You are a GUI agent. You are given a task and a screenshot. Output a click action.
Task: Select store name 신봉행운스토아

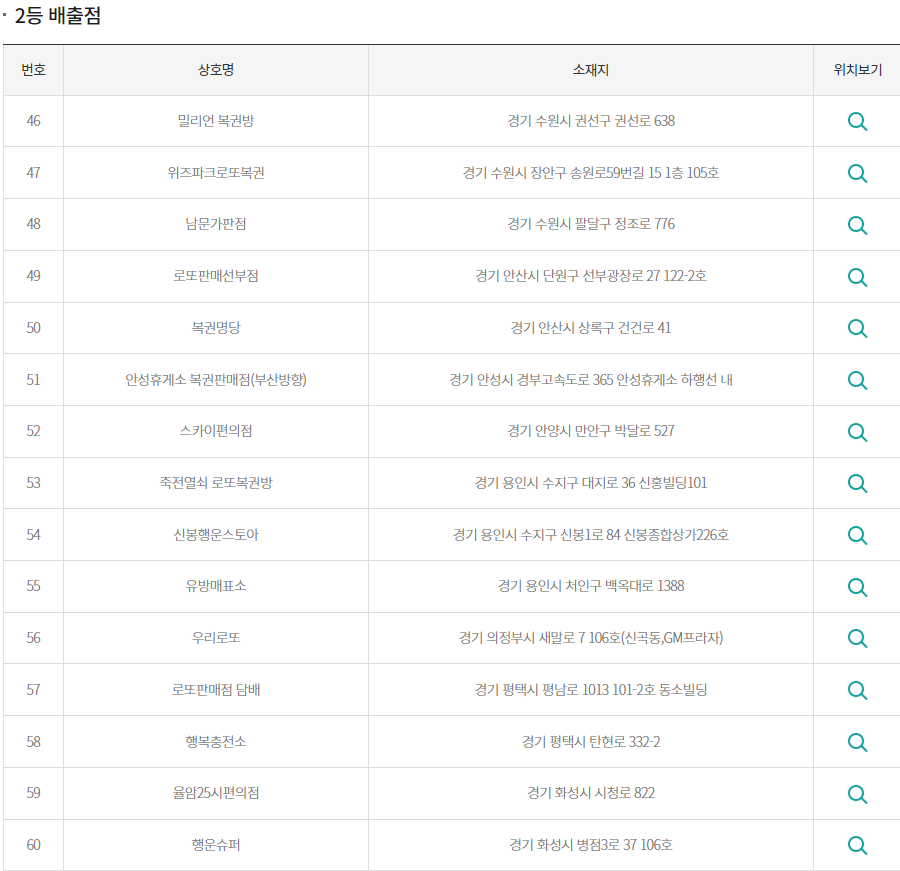216,535
